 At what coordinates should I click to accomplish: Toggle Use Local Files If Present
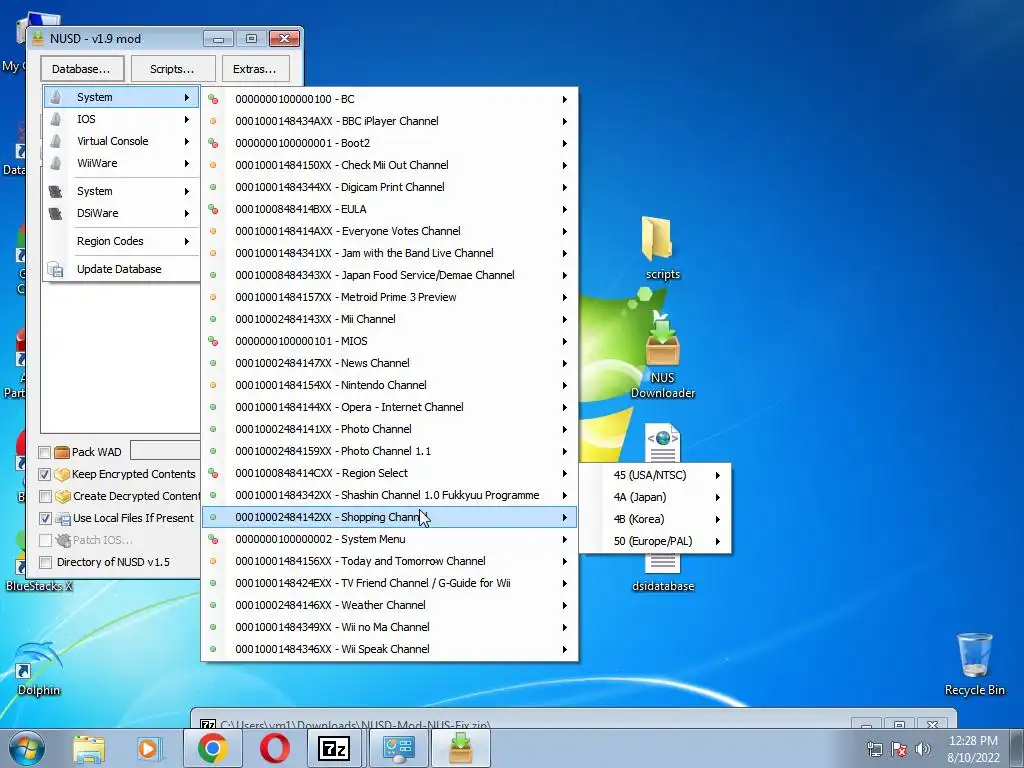44,519
